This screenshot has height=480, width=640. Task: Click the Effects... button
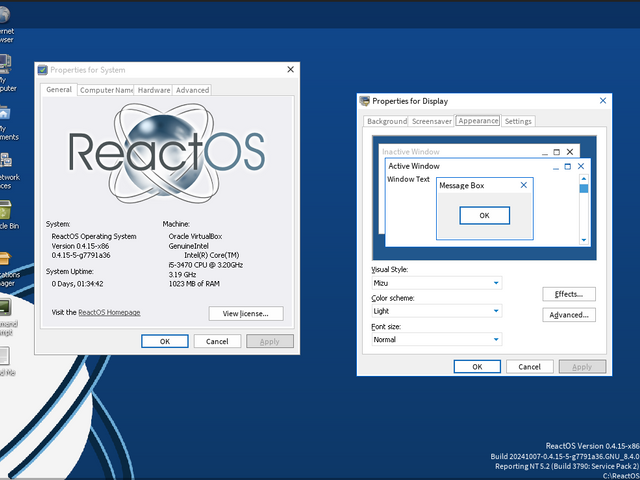pos(569,294)
